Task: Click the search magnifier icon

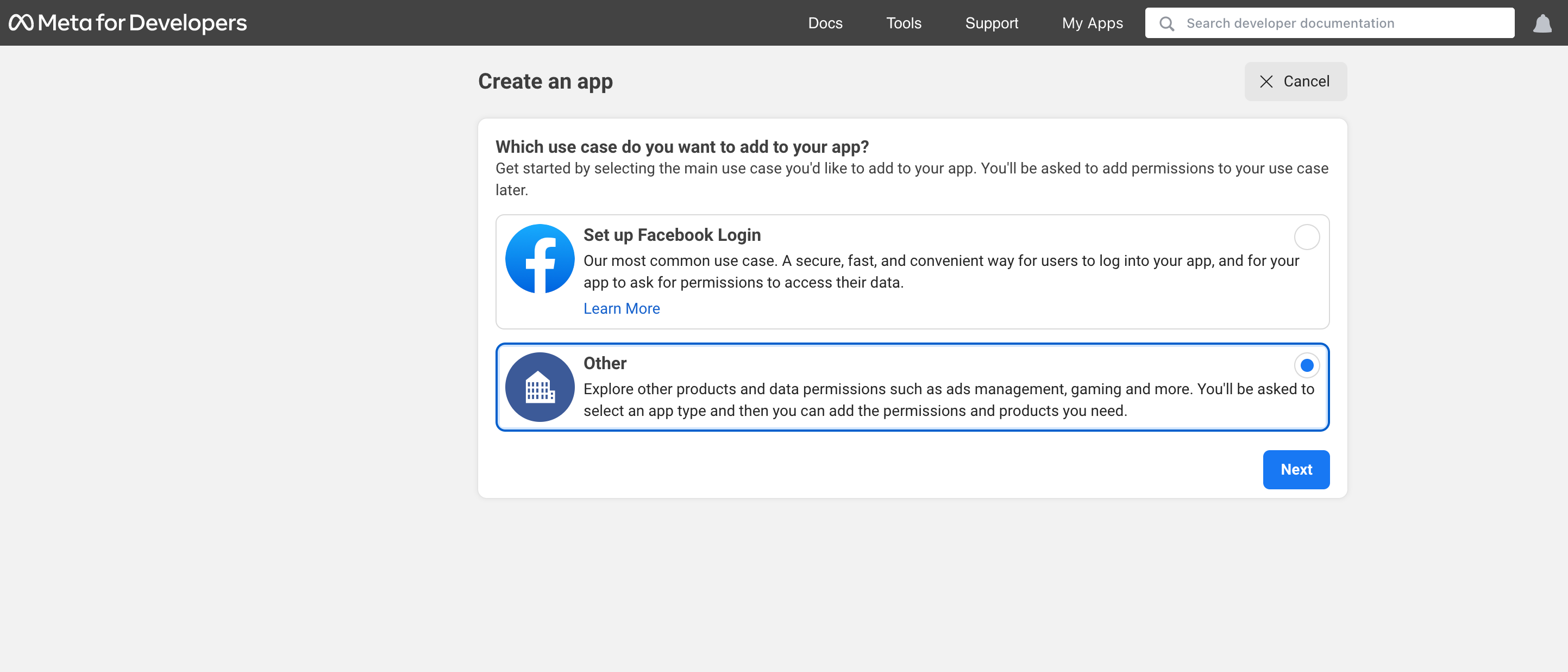Action: coord(1166,23)
